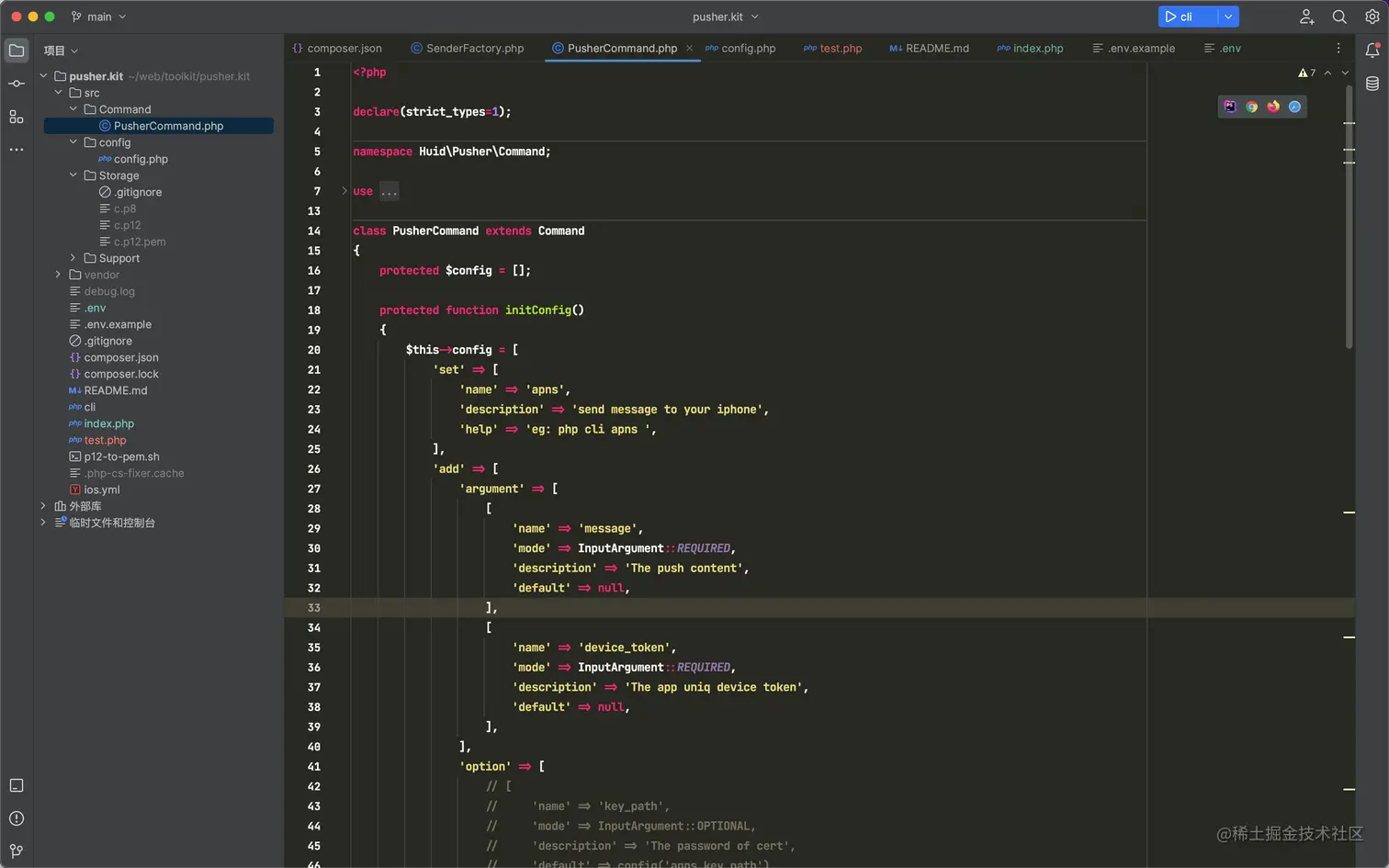Image resolution: width=1389 pixels, height=868 pixels.
Task: Switch to README.md tab
Action: click(929, 48)
